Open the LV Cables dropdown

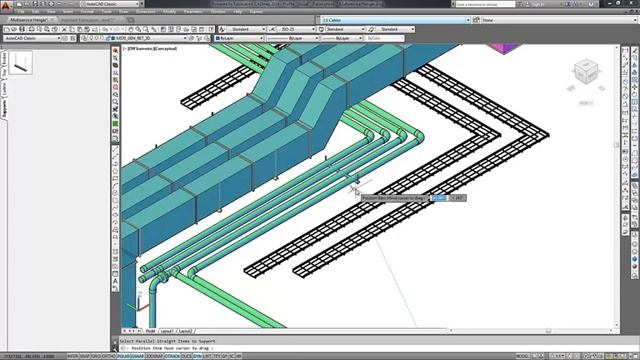tap(396, 20)
